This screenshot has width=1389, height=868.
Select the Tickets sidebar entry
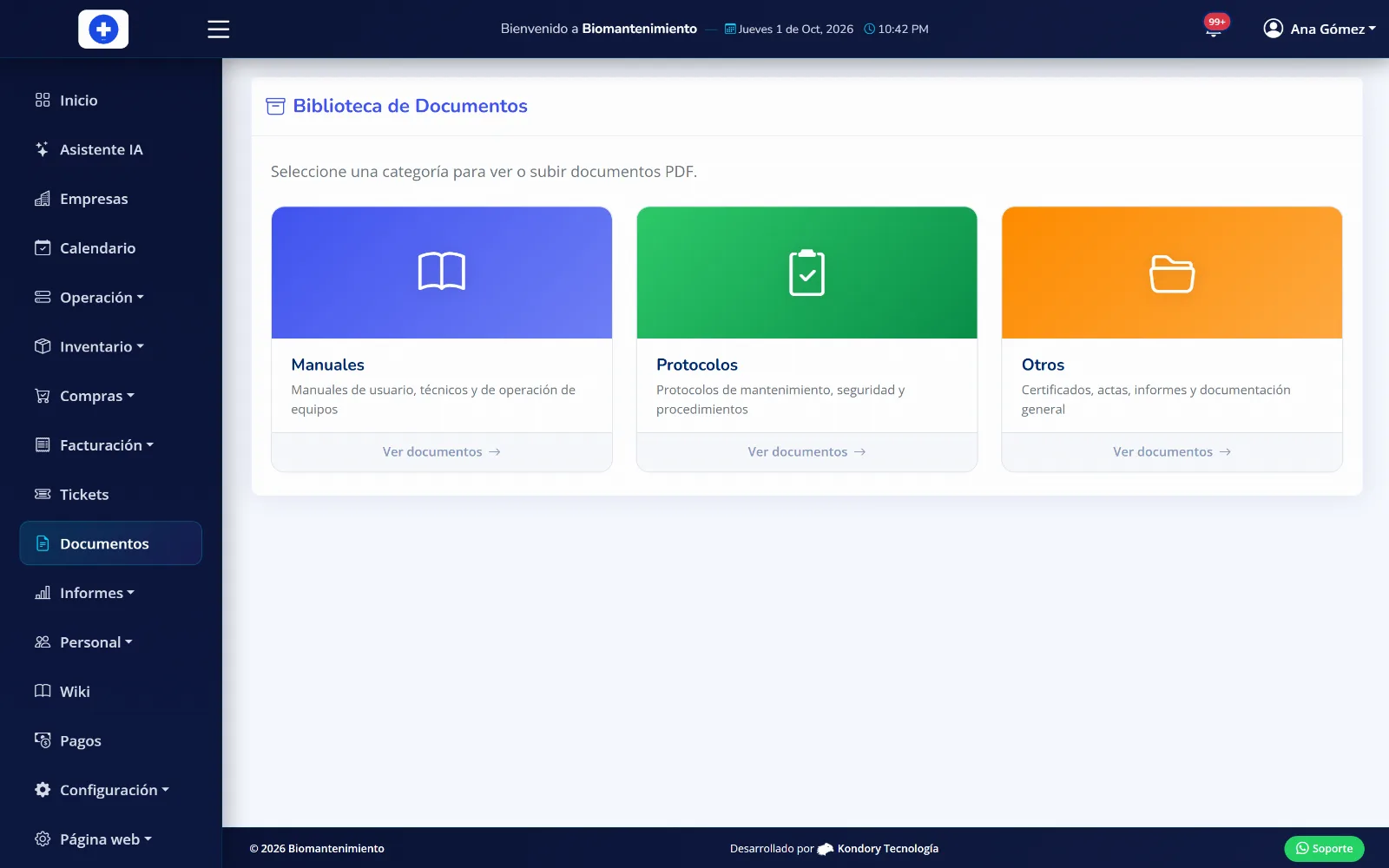click(111, 494)
